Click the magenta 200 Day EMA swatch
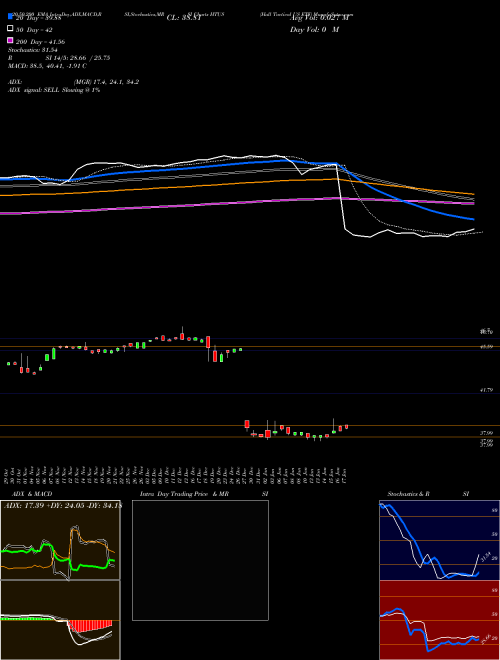This screenshot has height=660, width=500. pos(10,40)
